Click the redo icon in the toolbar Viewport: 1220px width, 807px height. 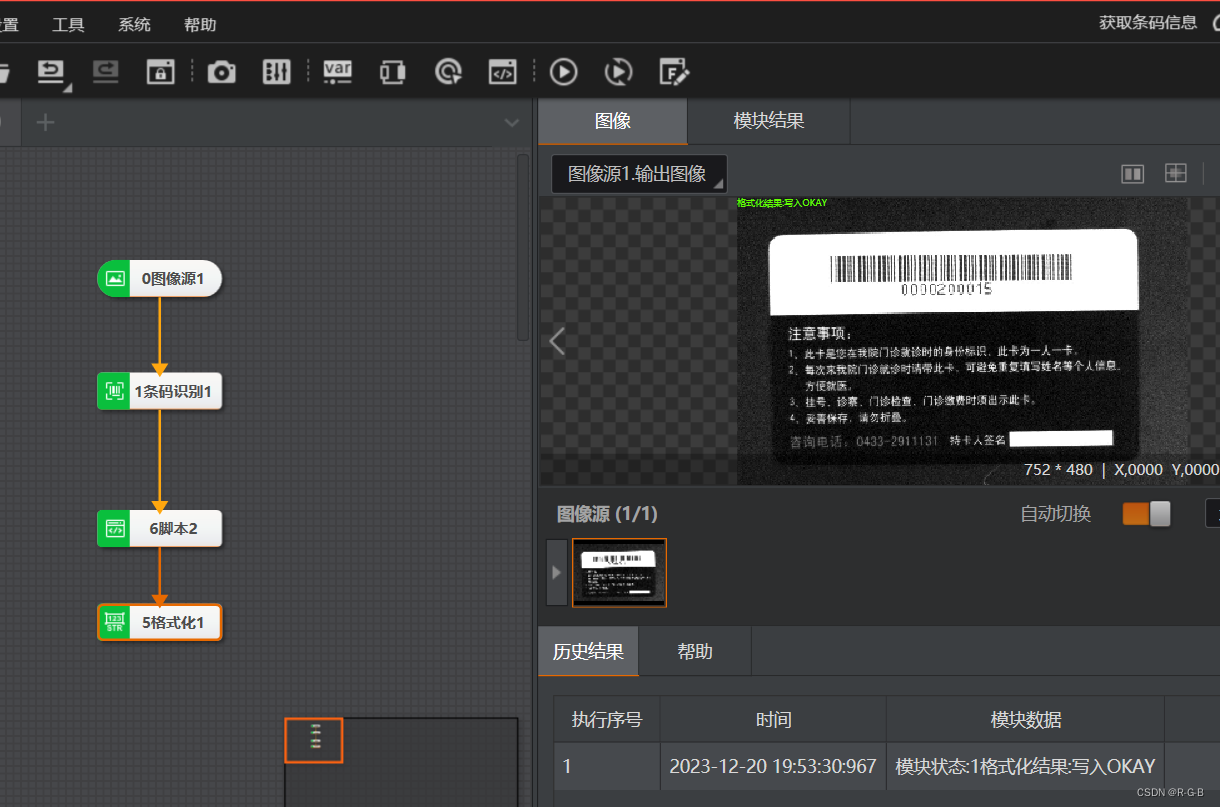click(105, 71)
